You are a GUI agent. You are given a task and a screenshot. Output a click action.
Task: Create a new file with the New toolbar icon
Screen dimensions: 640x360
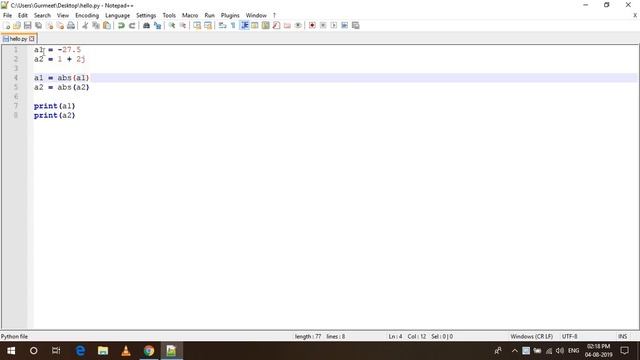(7, 25)
